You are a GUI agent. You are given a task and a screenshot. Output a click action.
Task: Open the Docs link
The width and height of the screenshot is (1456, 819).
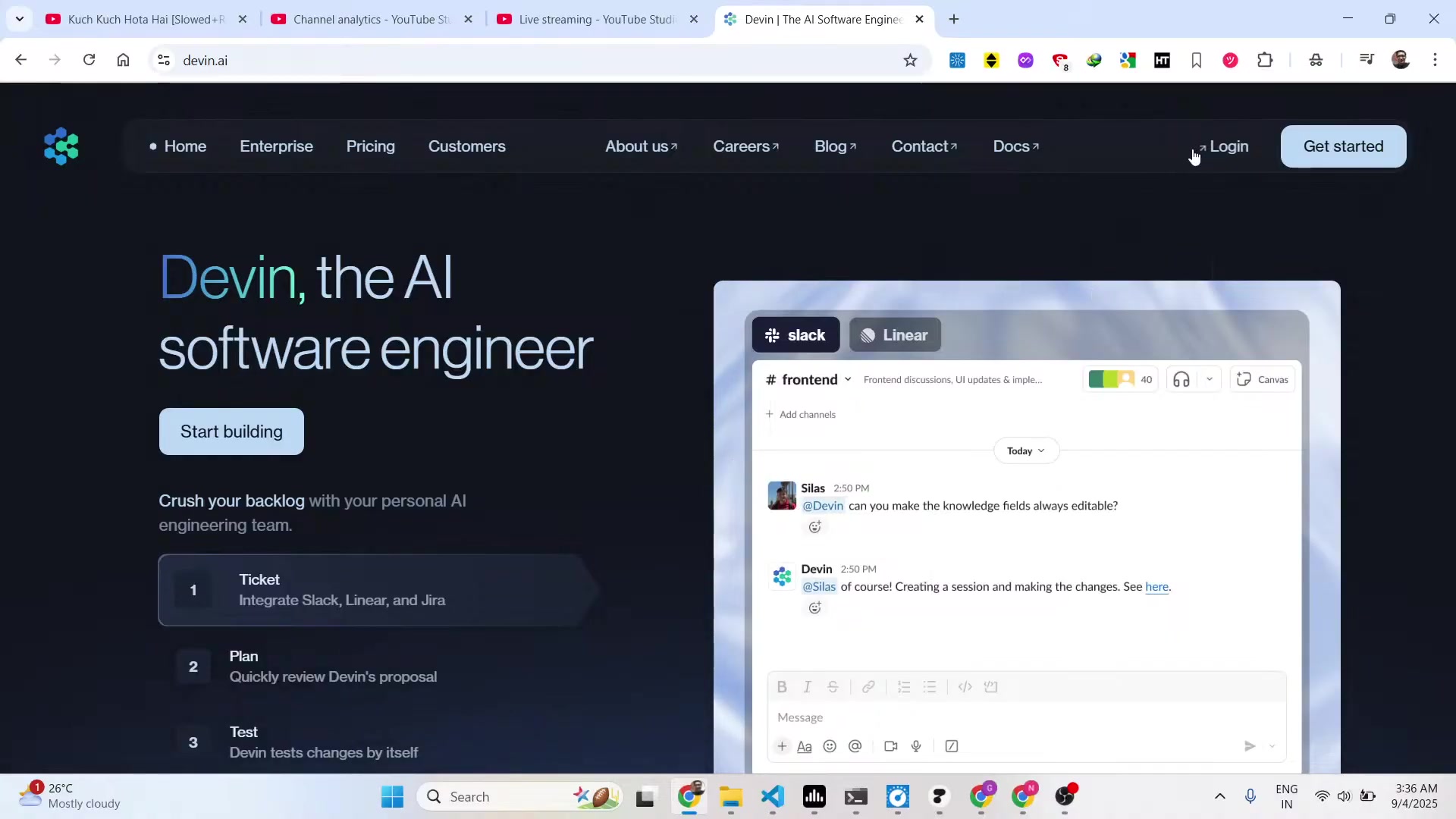pyautogui.click(x=1015, y=146)
